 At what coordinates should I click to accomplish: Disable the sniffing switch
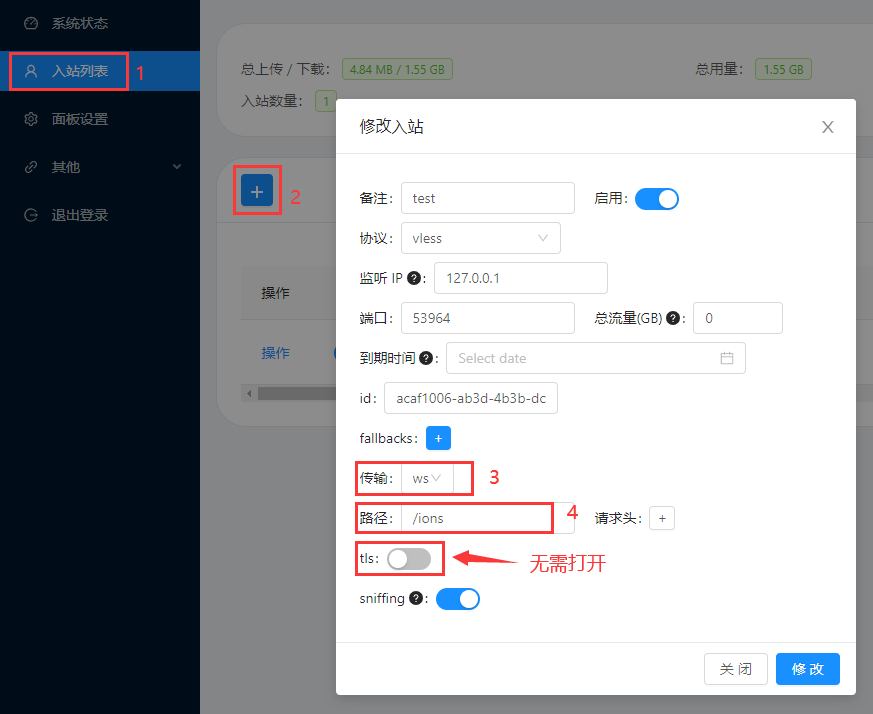click(458, 599)
